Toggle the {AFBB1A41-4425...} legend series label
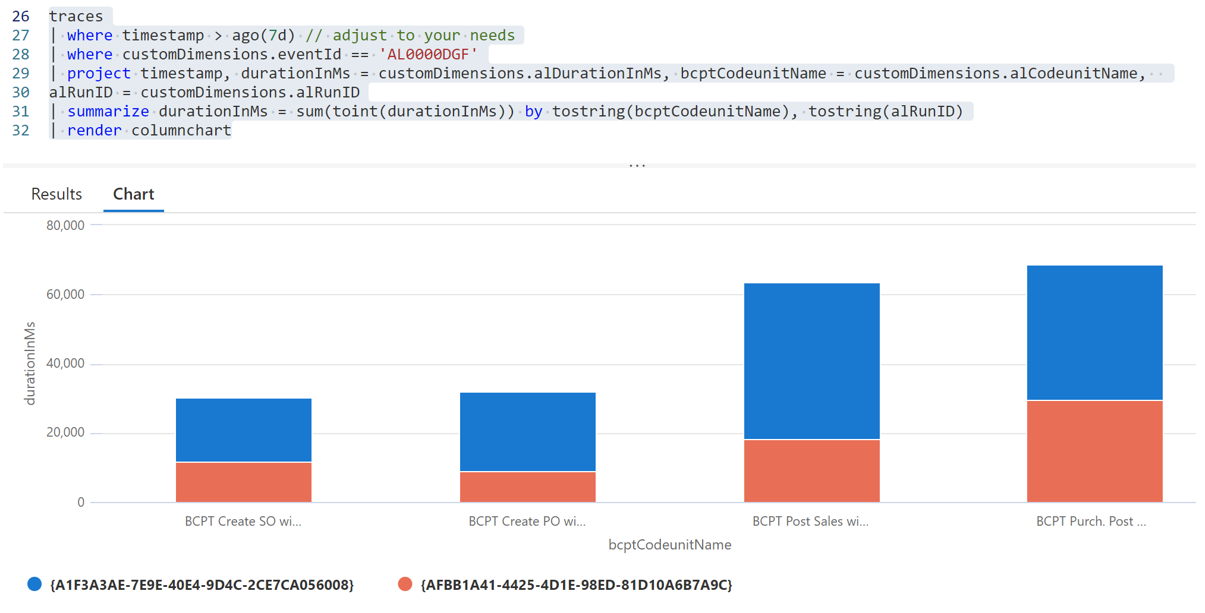Viewport: 1205px width, 613px height. click(x=576, y=584)
